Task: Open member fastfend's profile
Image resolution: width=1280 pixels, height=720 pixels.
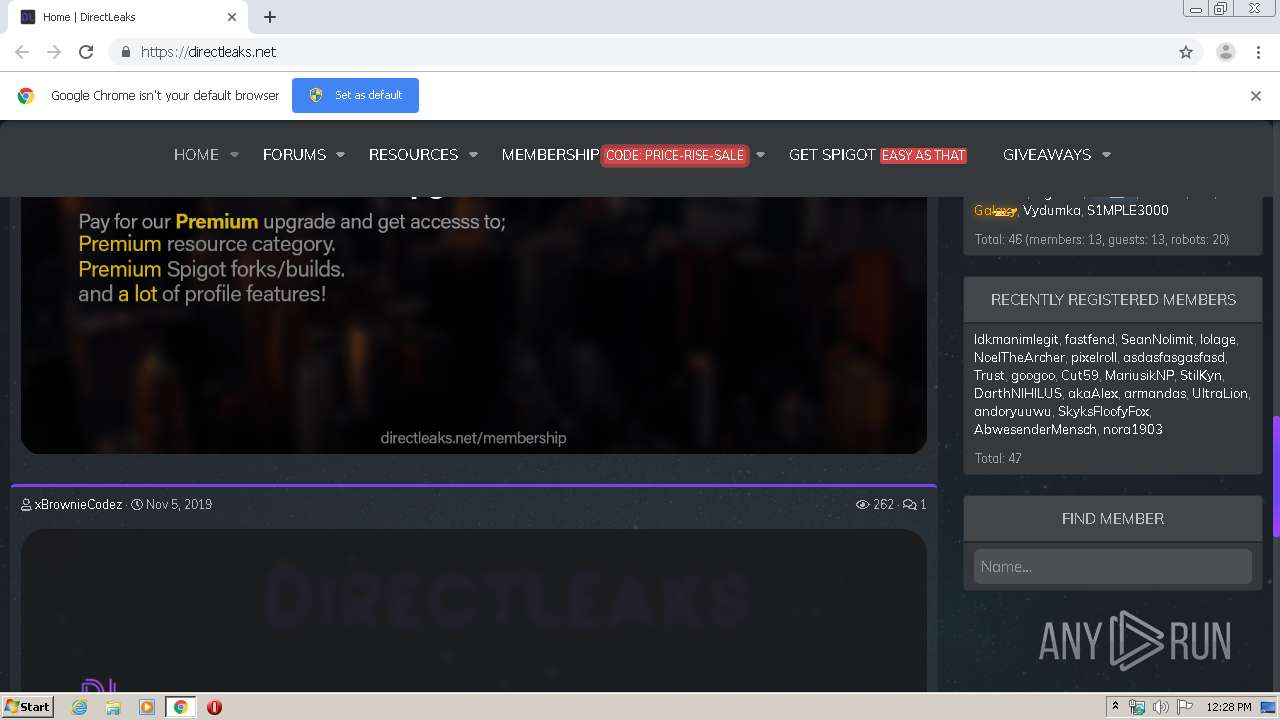Action: pyautogui.click(x=1089, y=340)
